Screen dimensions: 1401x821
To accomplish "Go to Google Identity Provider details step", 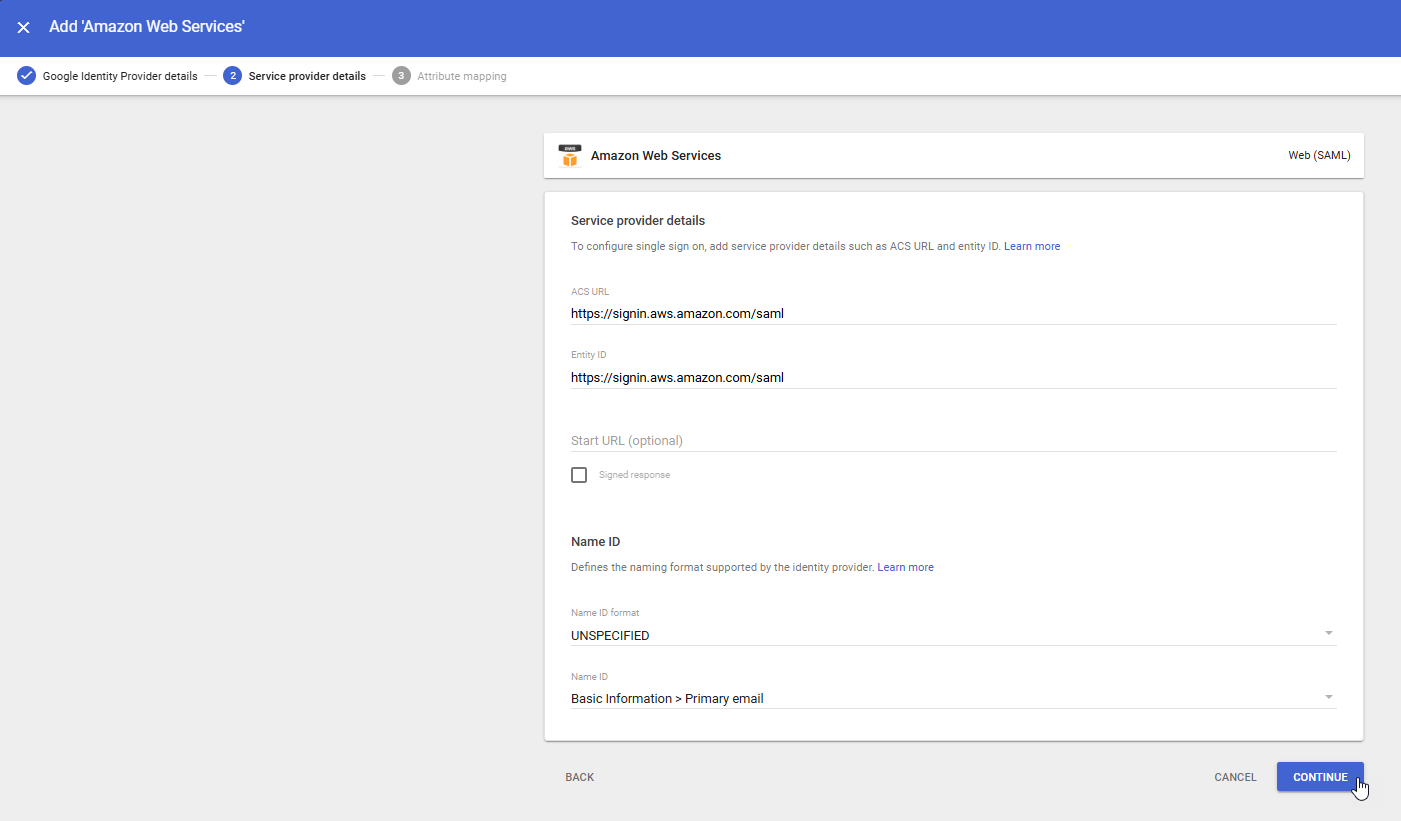I will pyautogui.click(x=107, y=76).
